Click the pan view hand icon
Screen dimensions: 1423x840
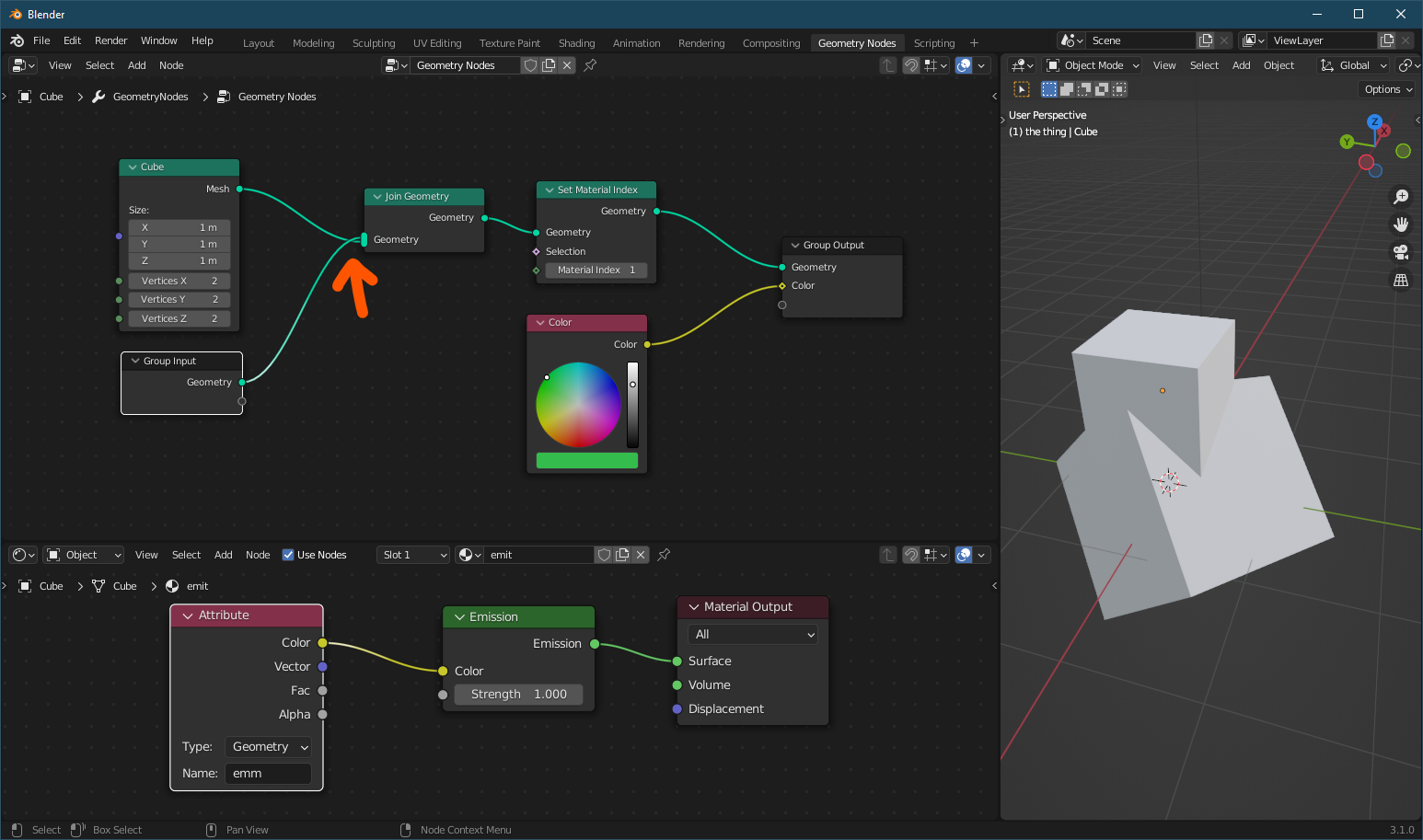click(x=1401, y=224)
